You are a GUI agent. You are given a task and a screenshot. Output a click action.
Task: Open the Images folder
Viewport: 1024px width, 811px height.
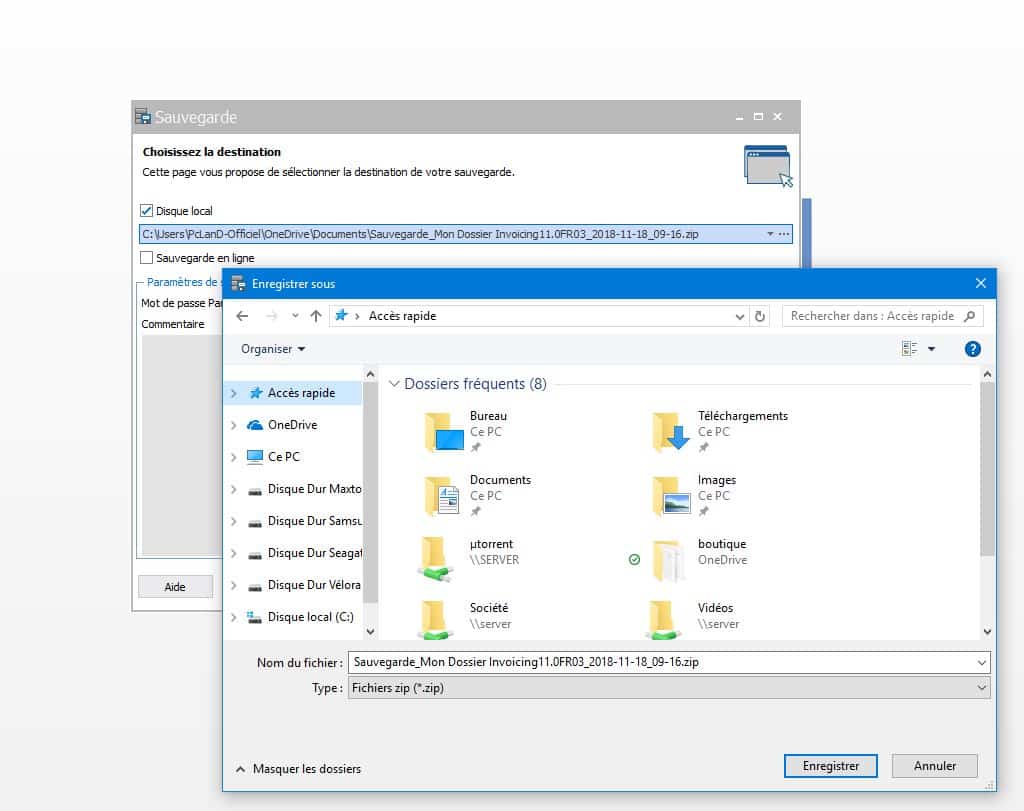coord(671,495)
